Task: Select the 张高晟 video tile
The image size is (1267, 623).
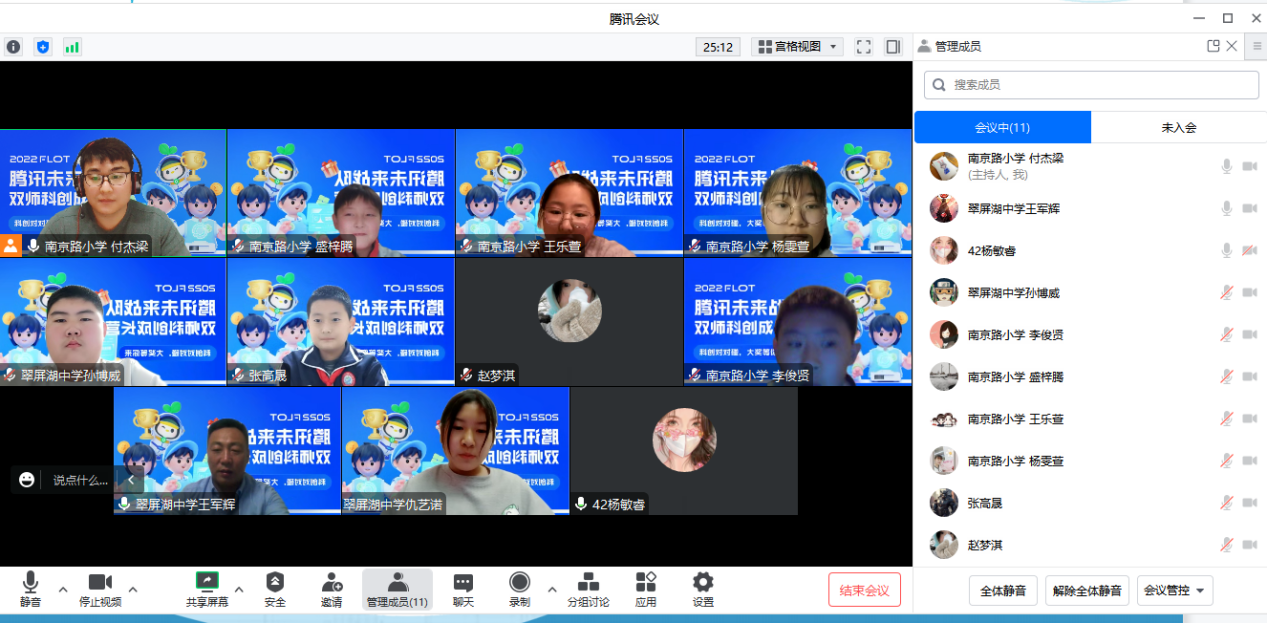Action: pos(341,322)
